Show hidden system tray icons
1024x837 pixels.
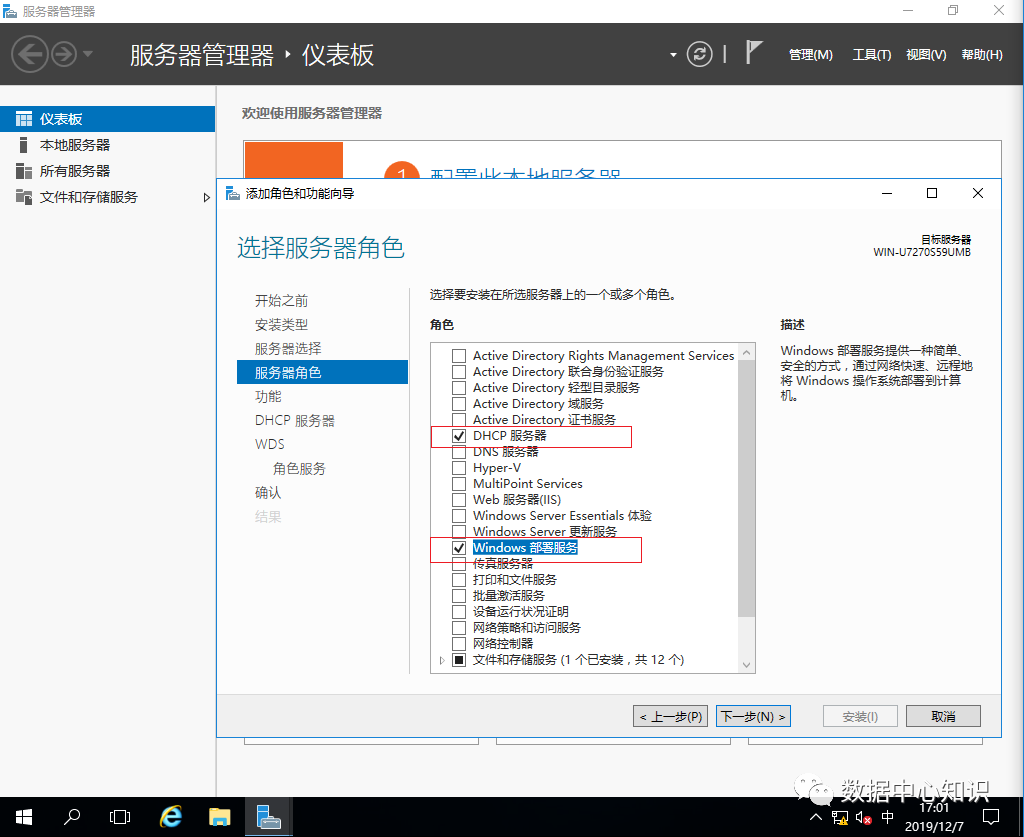816,817
